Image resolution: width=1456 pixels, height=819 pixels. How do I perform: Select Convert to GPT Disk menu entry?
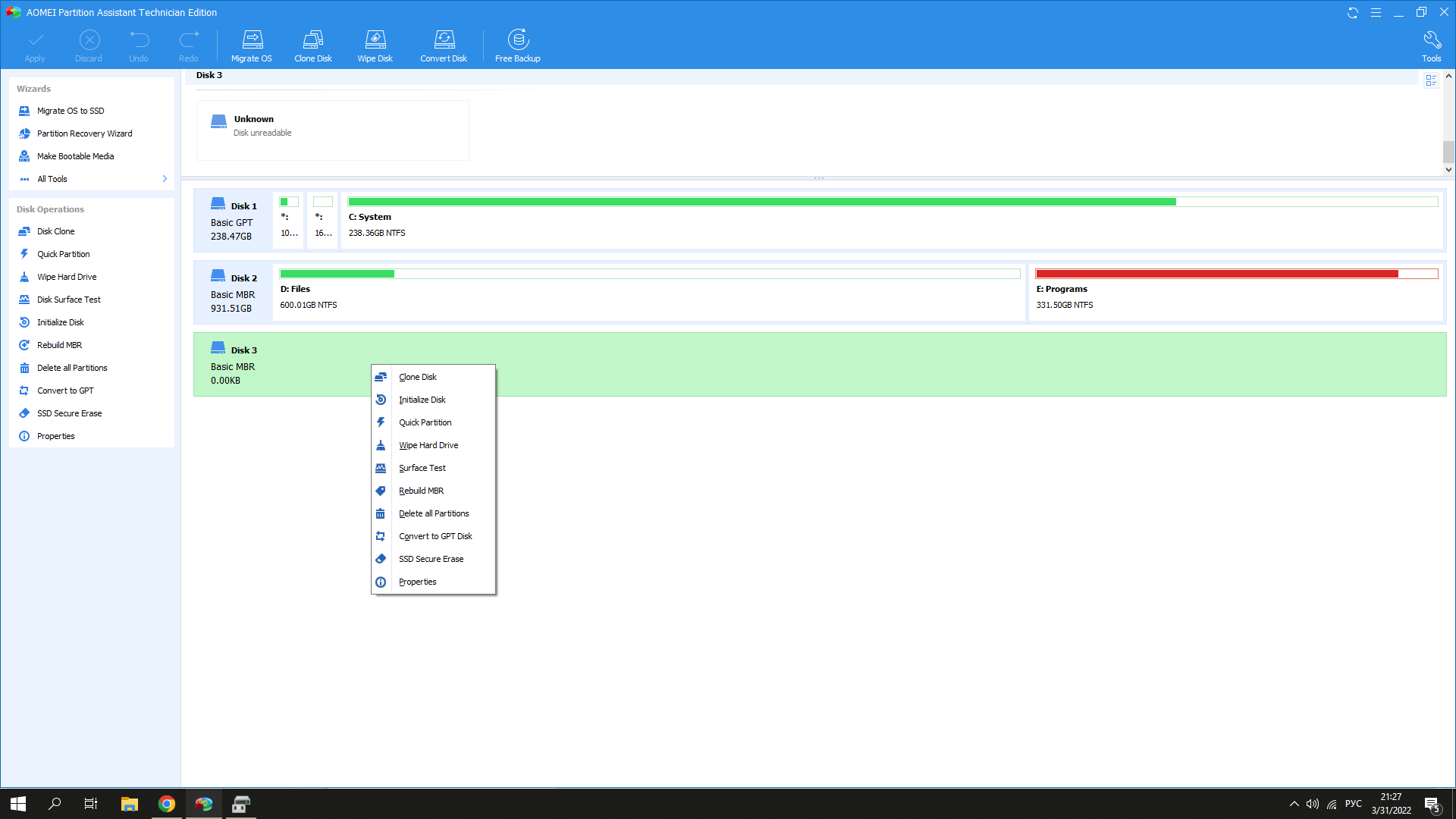(435, 536)
